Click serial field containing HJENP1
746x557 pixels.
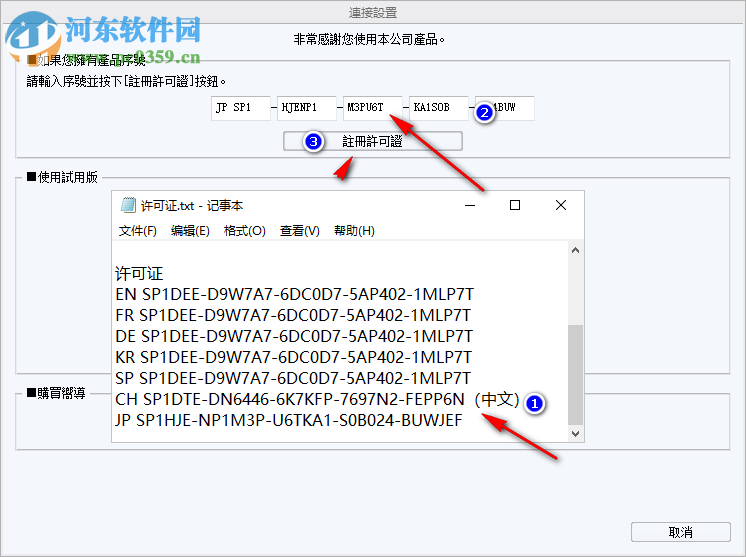pyautogui.click(x=307, y=107)
